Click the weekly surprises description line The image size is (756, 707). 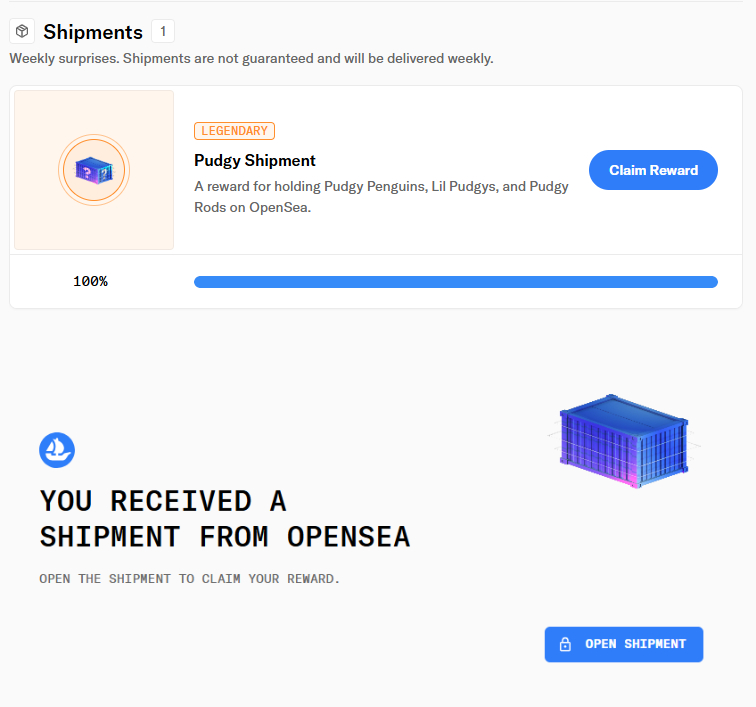tap(251, 58)
